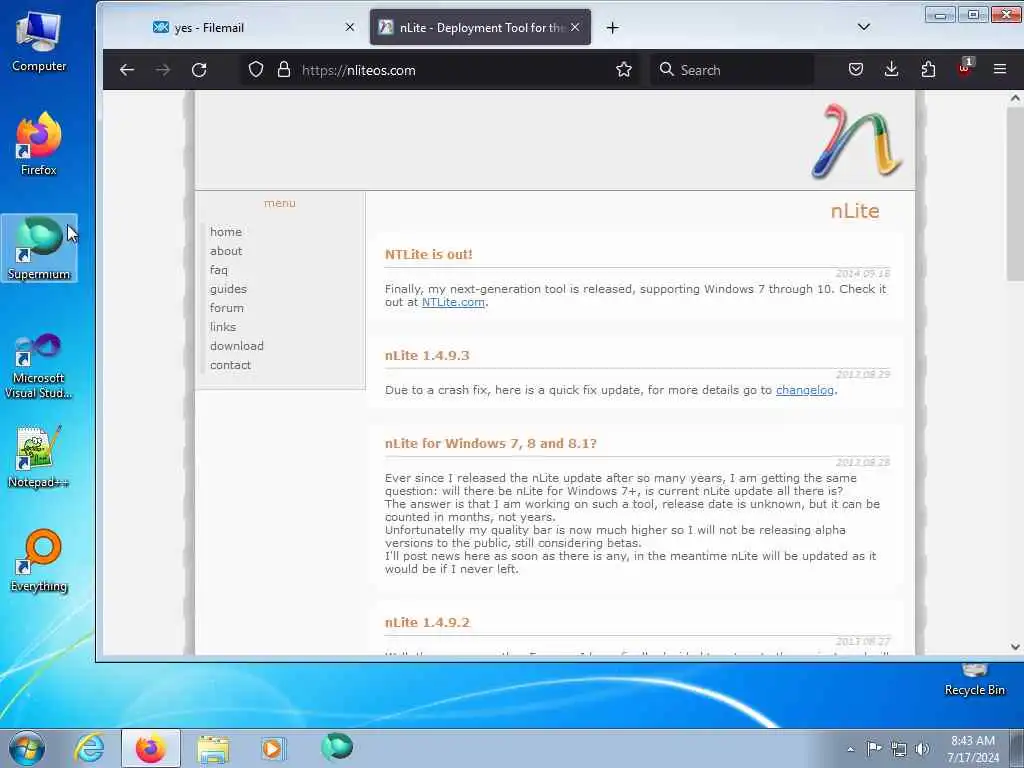Select the Supermium desktop shortcut
Image resolution: width=1024 pixels, height=768 pixels.
(x=39, y=248)
